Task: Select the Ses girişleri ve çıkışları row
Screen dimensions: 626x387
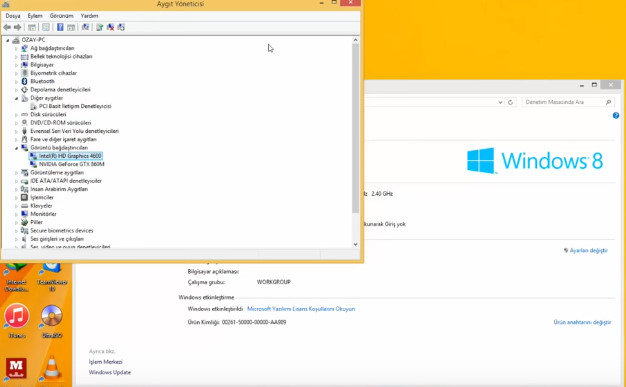Action: point(57,239)
